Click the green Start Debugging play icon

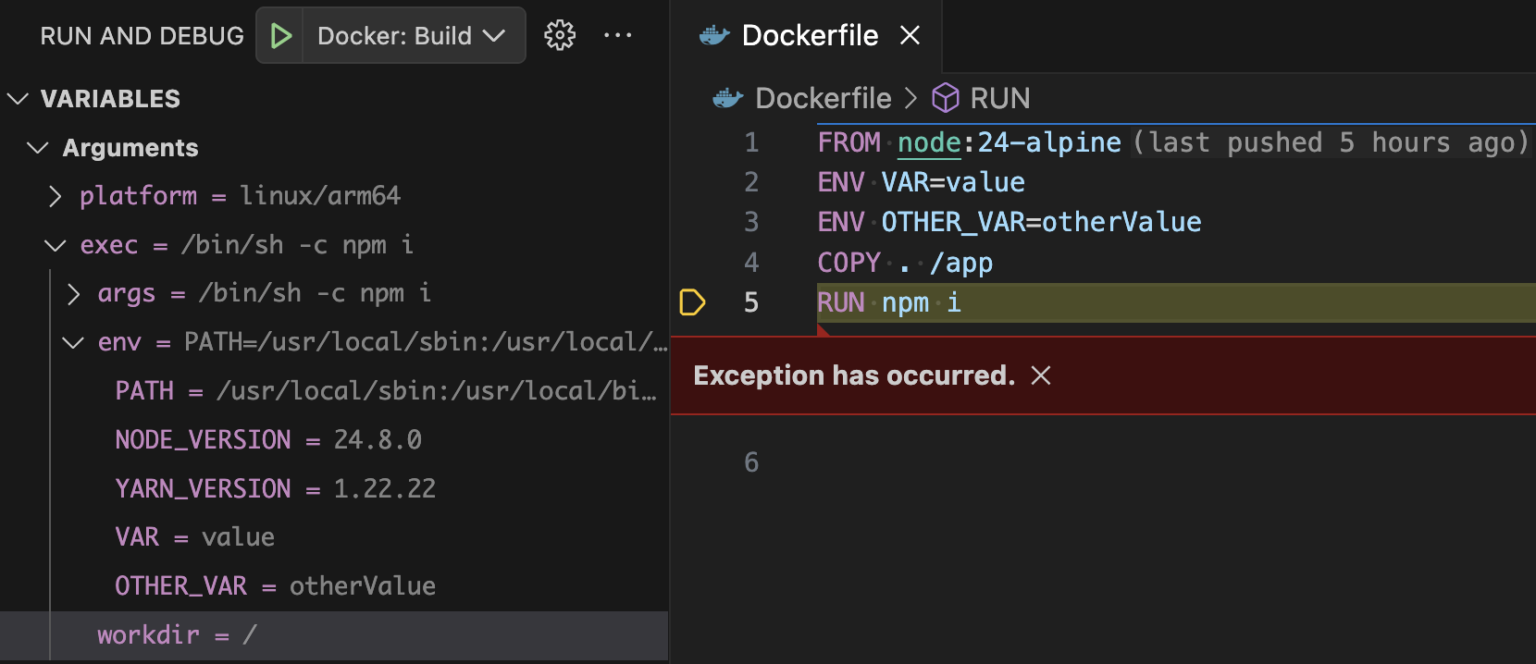pyautogui.click(x=281, y=35)
